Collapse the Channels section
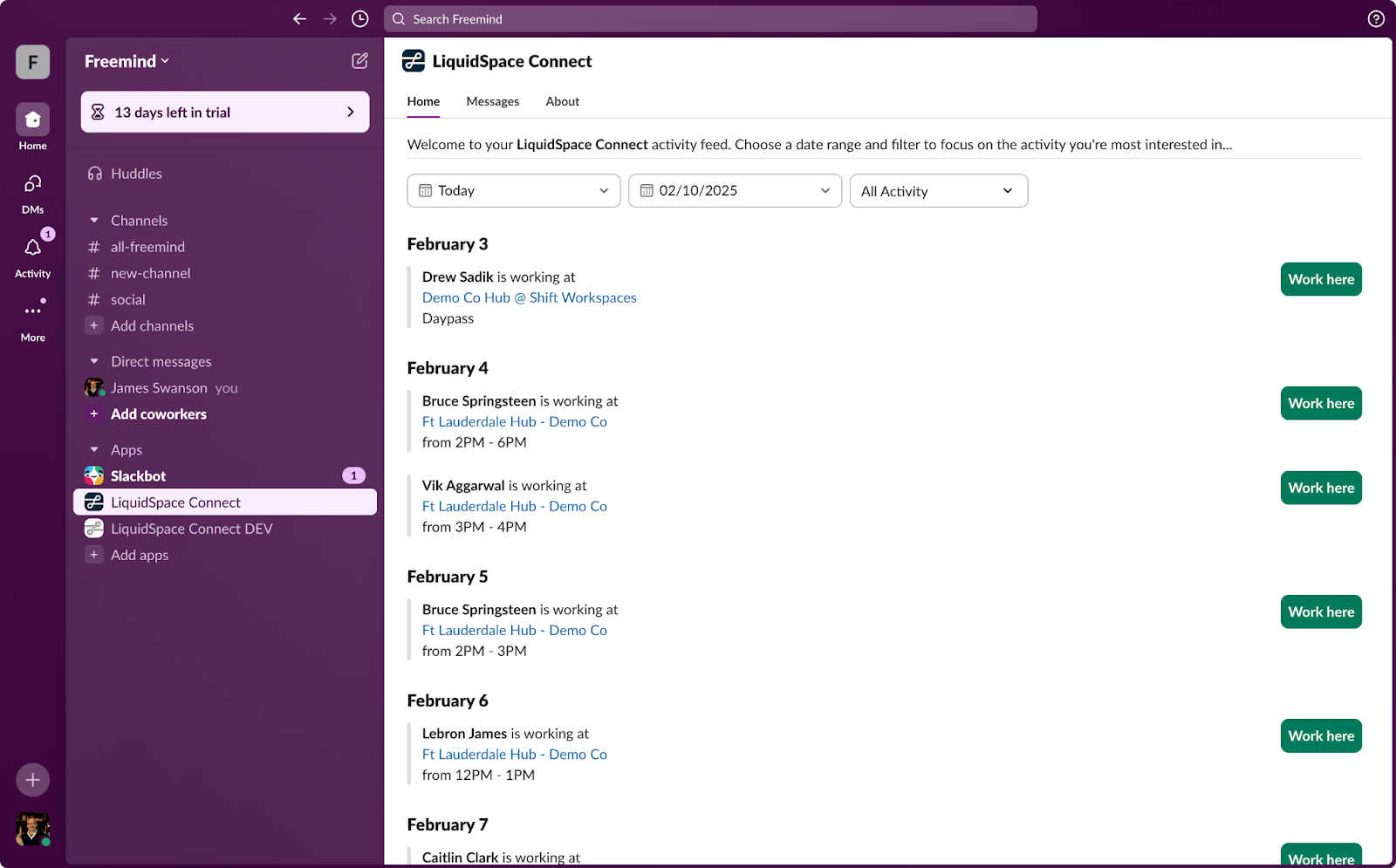This screenshot has height=868, width=1396. click(94, 221)
